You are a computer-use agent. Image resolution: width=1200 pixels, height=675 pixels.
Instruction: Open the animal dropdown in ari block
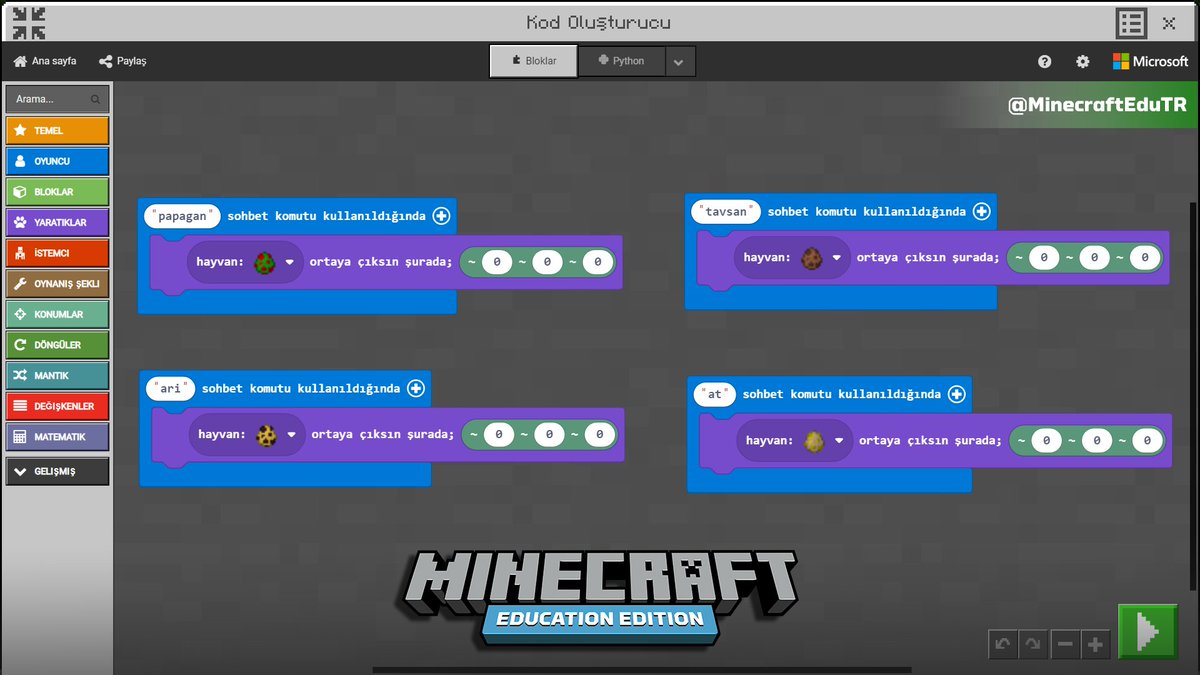tap(292, 435)
